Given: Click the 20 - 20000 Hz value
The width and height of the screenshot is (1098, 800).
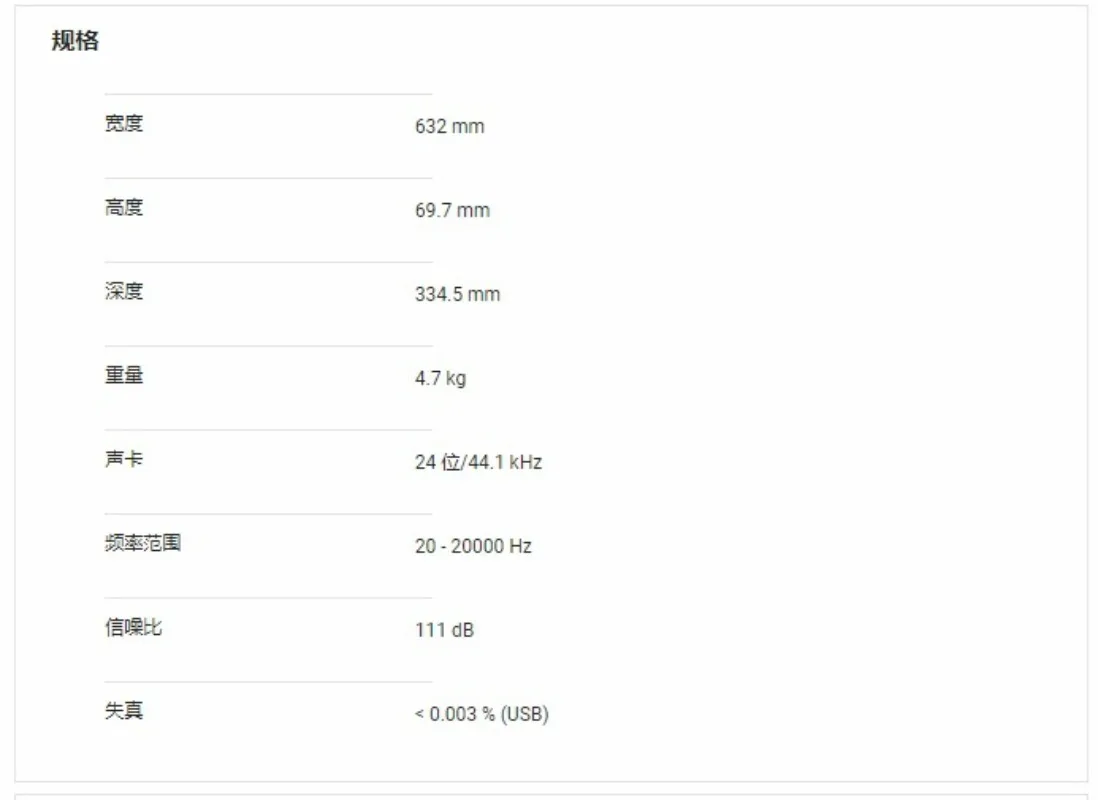Looking at the screenshot, I should point(473,546).
